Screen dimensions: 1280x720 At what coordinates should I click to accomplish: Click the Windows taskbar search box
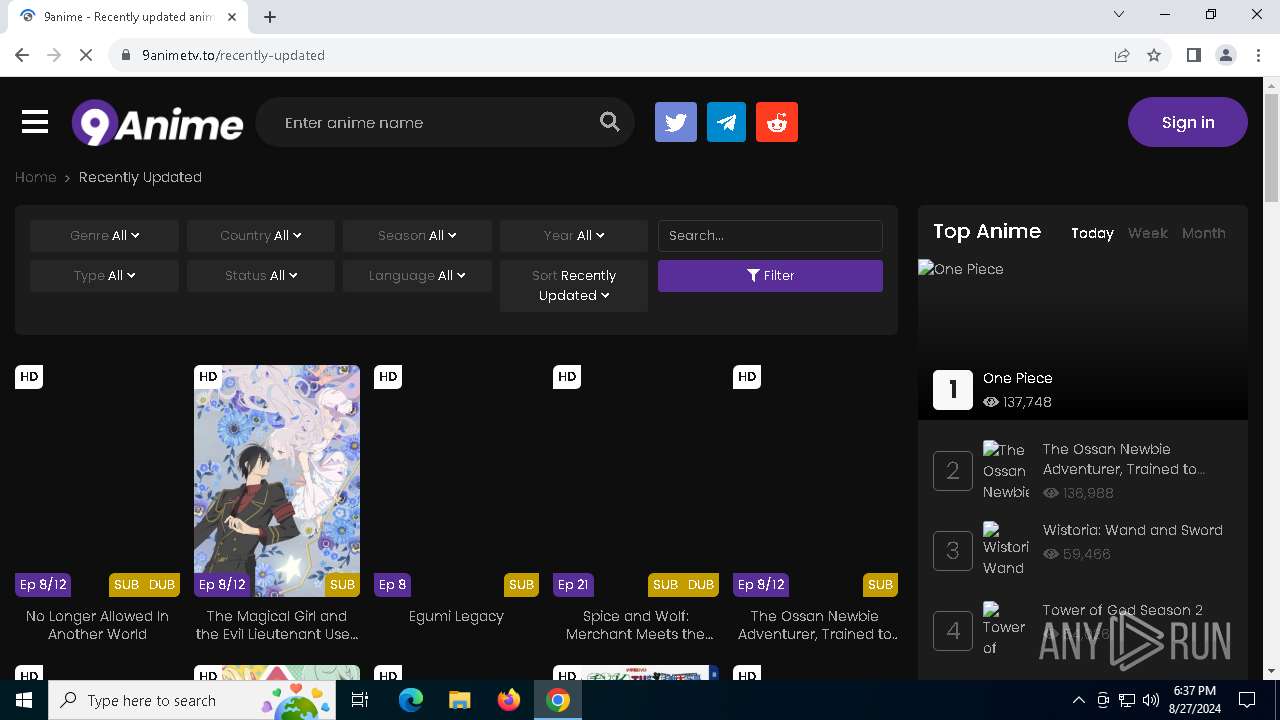point(190,700)
